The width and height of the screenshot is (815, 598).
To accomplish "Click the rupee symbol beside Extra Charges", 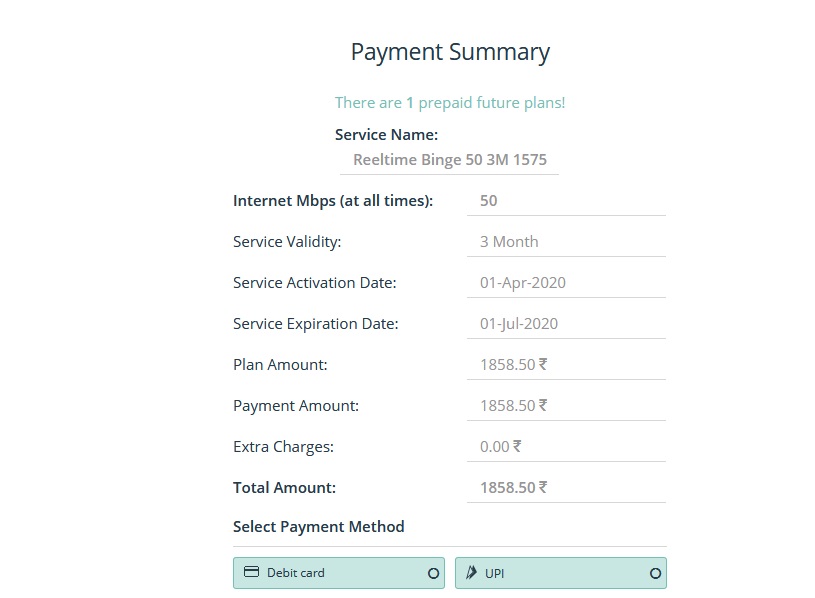I will click(x=517, y=447).
